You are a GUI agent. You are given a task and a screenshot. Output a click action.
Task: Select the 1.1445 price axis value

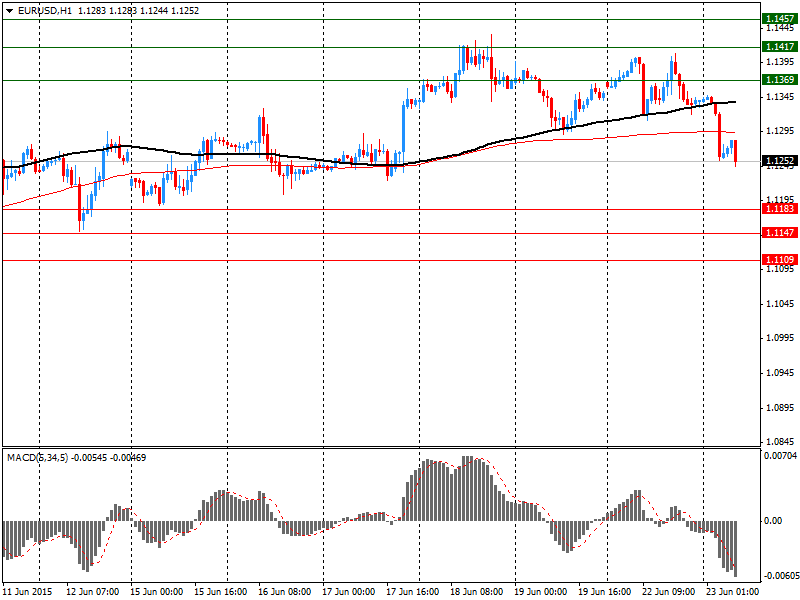tap(780, 28)
